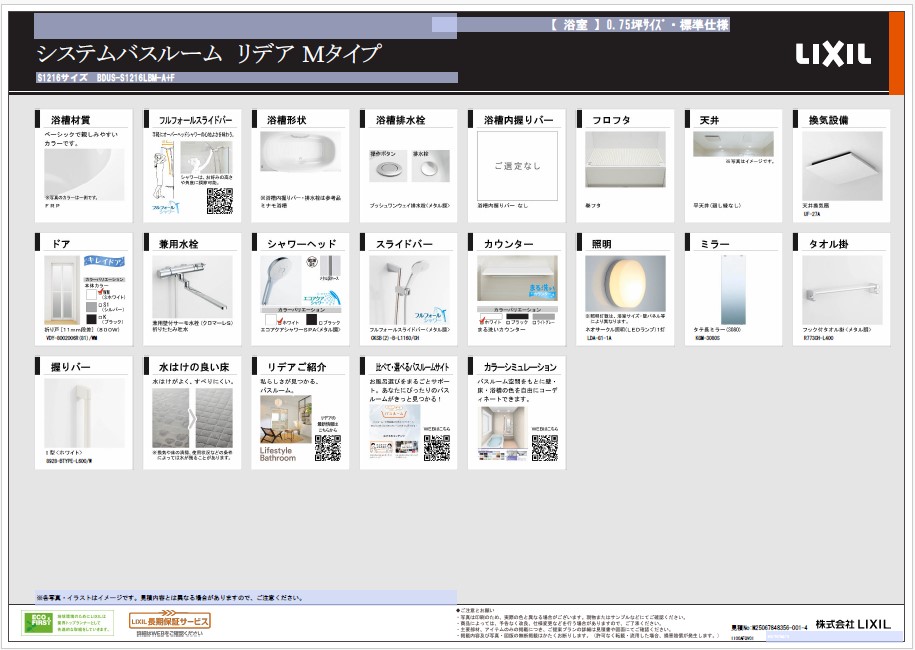The height and width of the screenshot is (650, 915).
Task: Click the 浴槽形状 bathtub shape photo
Action: click(x=301, y=152)
